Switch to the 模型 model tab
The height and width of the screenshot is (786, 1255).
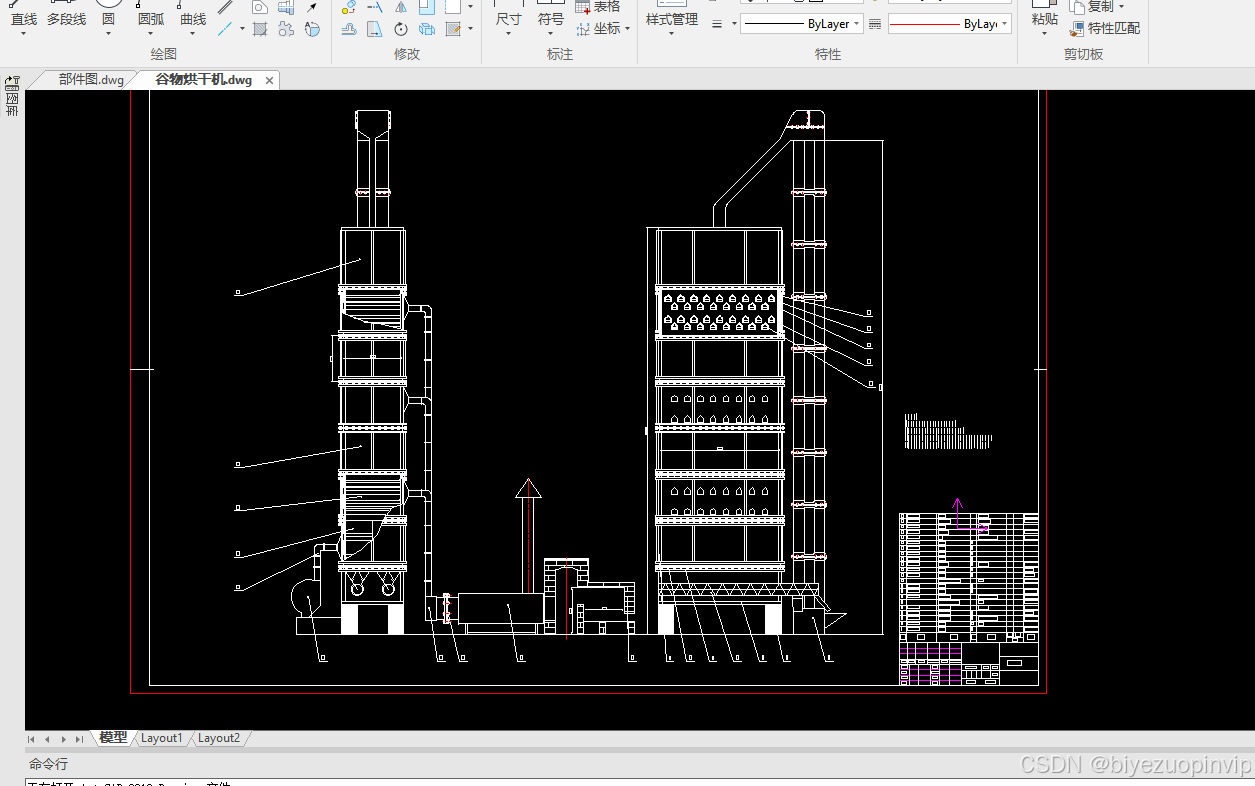coord(113,738)
